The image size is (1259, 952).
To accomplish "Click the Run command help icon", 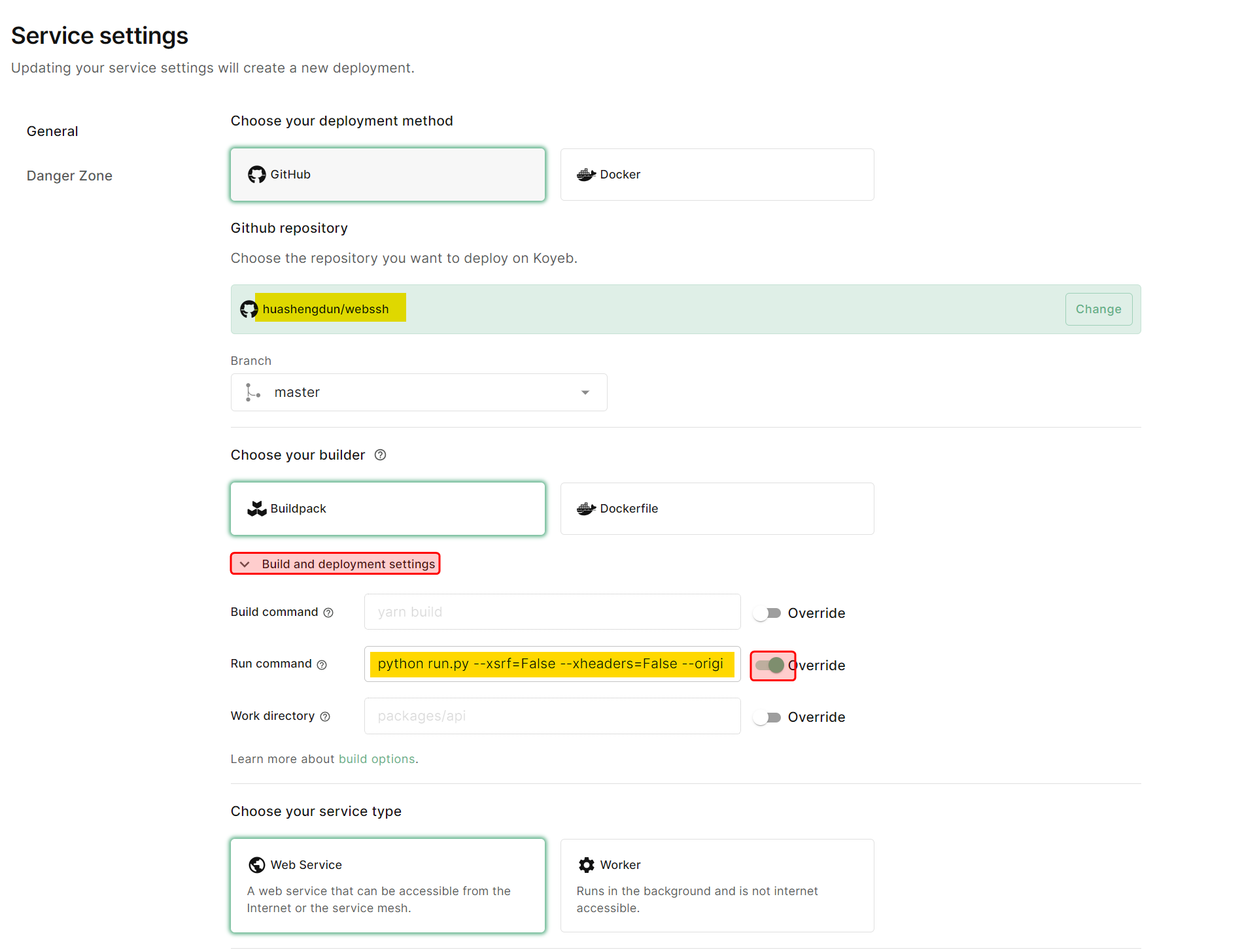I will [x=322, y=665].
